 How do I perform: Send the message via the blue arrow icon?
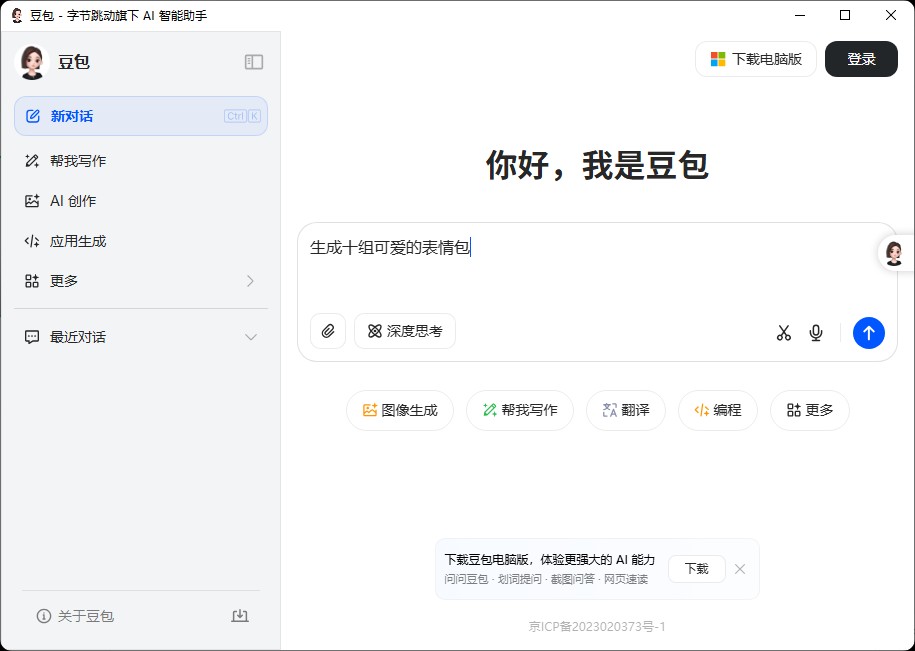(x=868, y=332)
